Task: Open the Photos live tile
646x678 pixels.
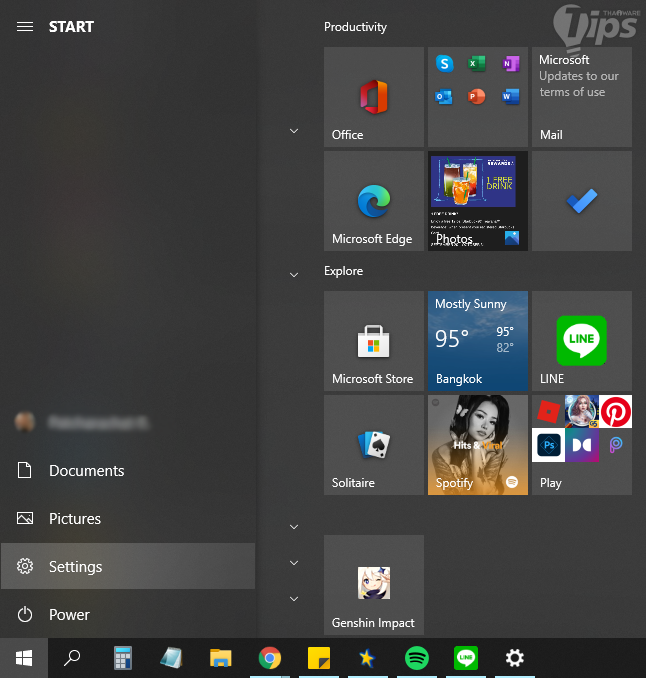Action: [478, 201]
